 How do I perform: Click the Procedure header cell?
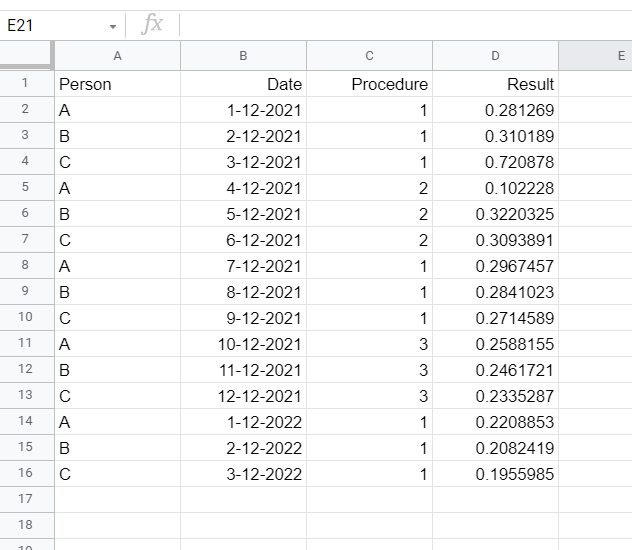pos(369,84)
